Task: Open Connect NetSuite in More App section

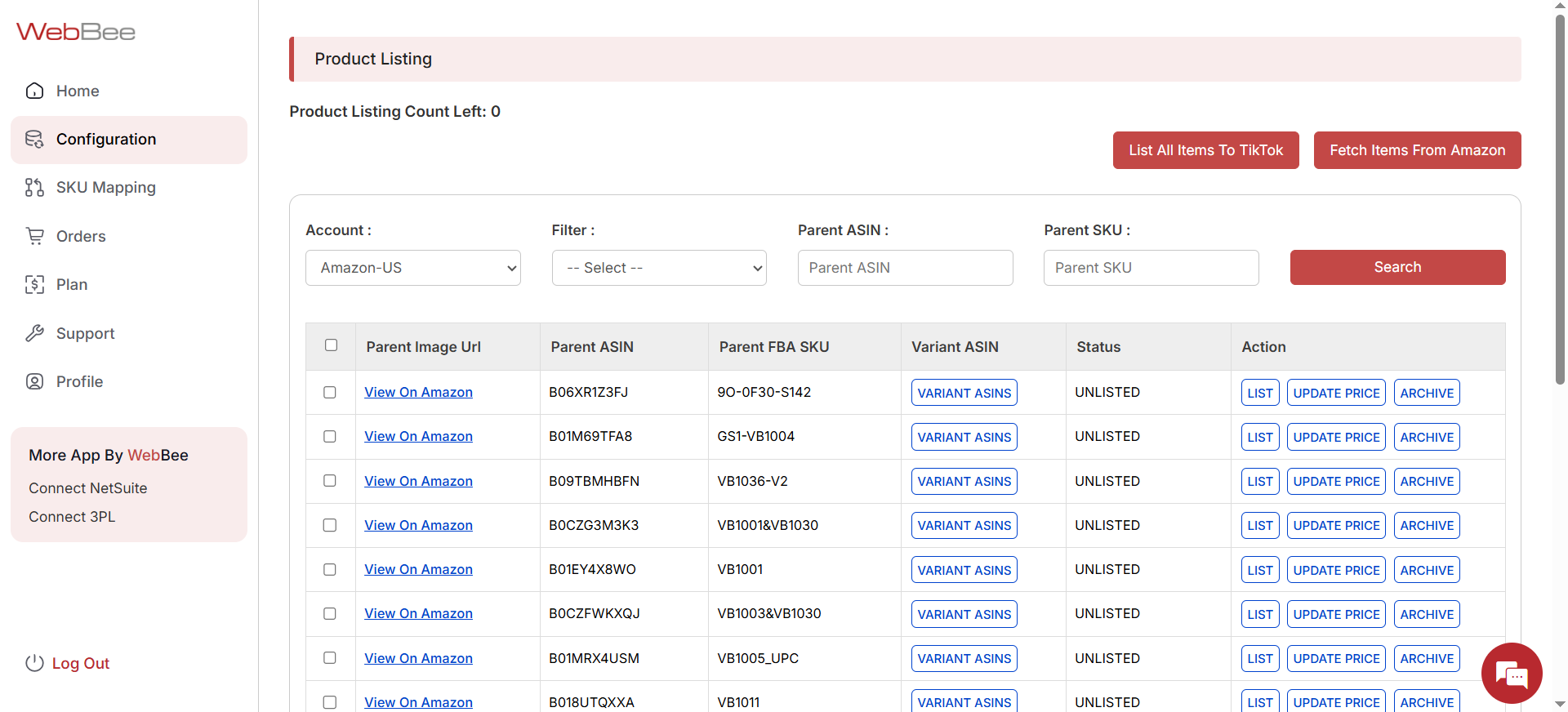Action: 88,488
